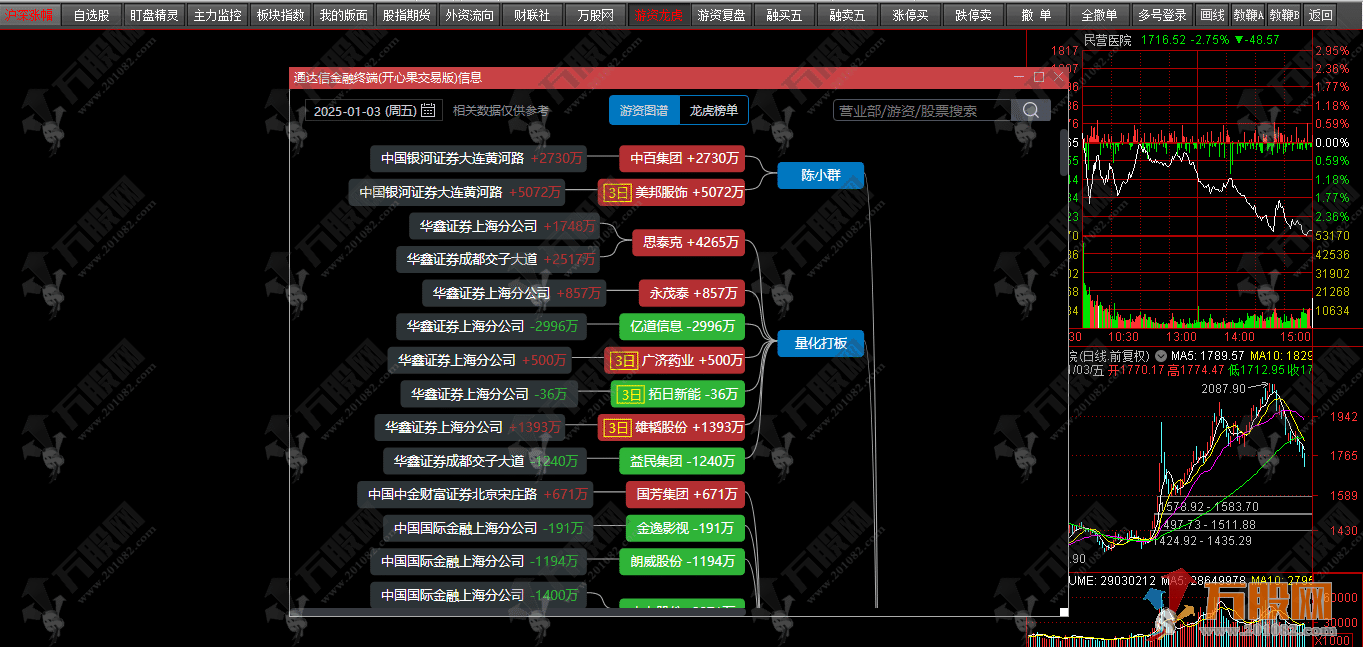Click the 教鞭B toolbar button
This screenshot has height=647, width=1363.
pyautogui.click(x=1284, y=15)
